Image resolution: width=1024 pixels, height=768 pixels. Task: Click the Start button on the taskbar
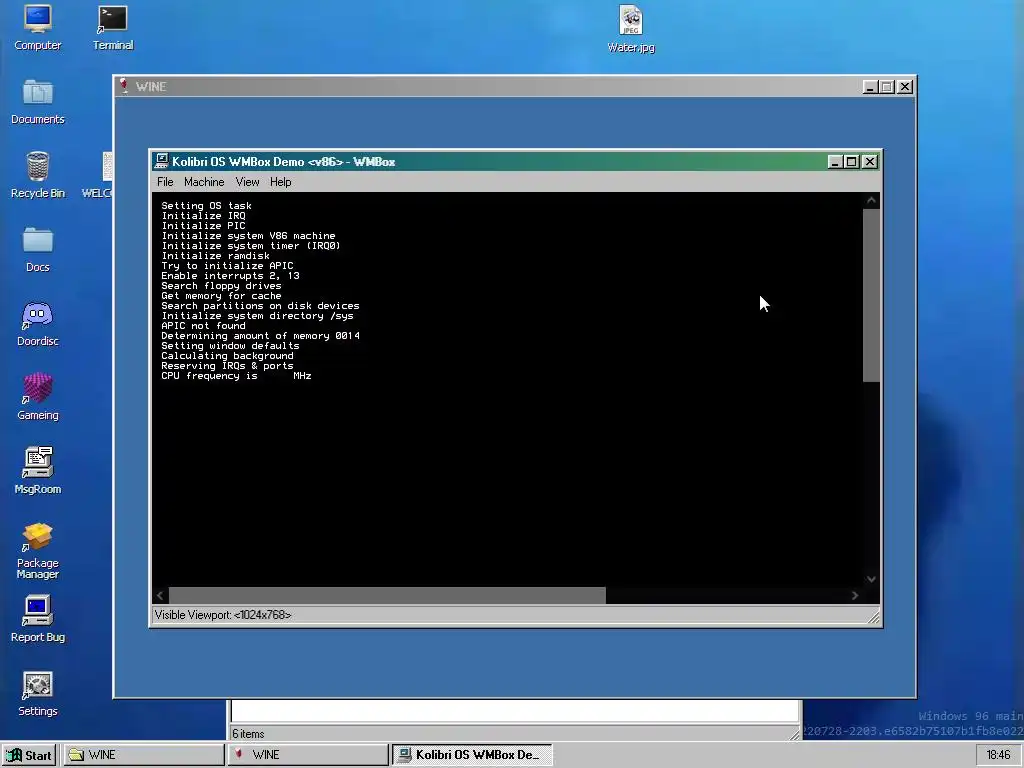(29, 755)
